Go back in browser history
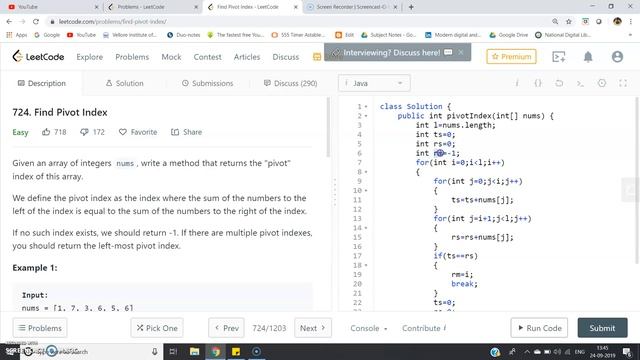 [9, 21]
